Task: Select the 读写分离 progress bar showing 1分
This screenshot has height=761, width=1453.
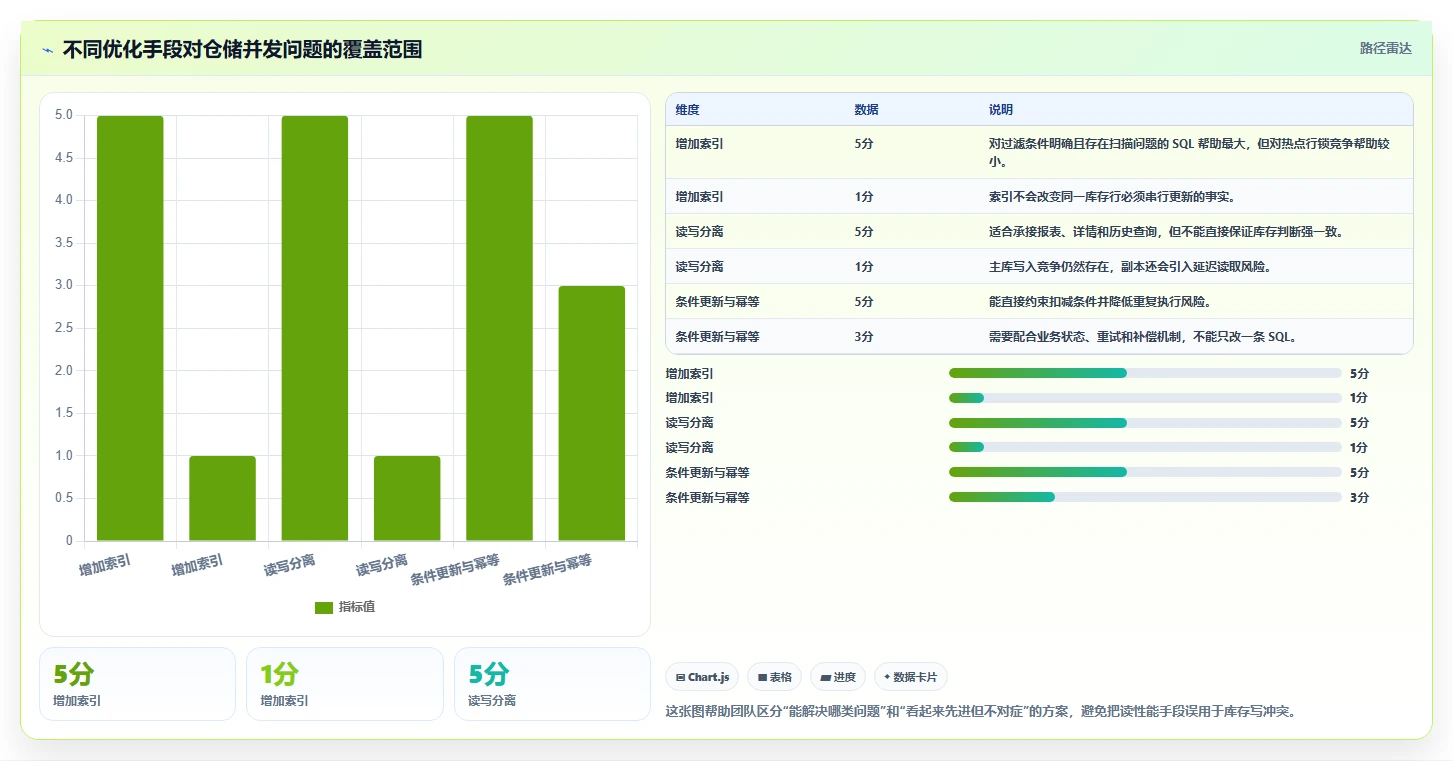Action: coord(1145,447)
